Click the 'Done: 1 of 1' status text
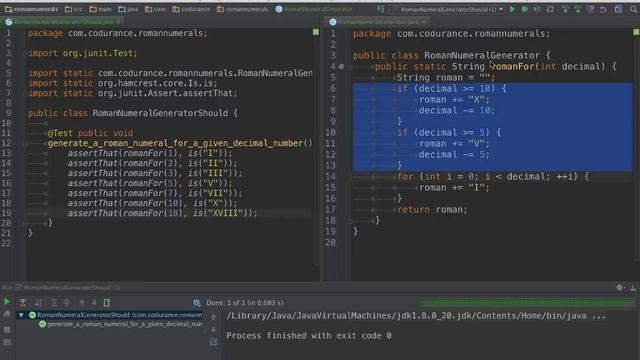The height and width of the screenshot is (360, 640). tap(245, 303)
